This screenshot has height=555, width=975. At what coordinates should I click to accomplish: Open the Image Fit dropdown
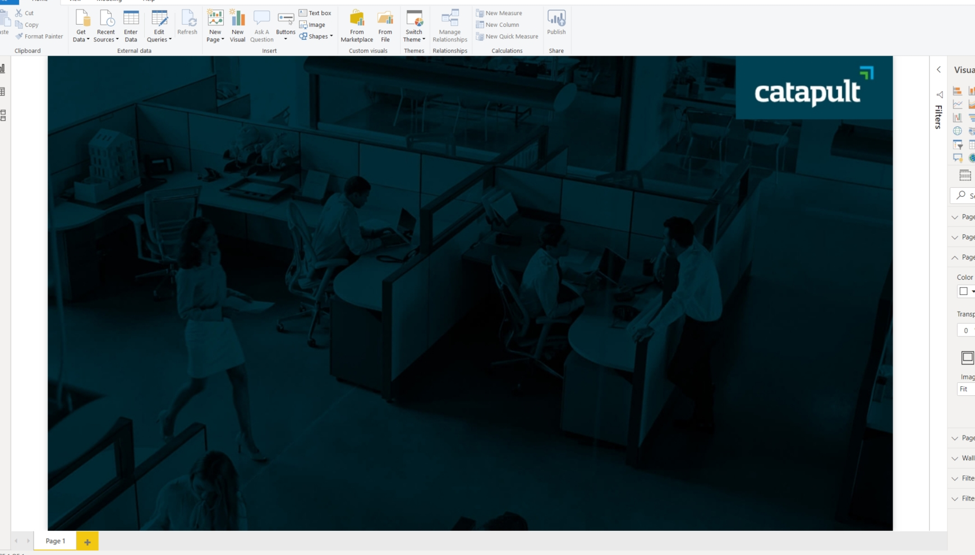(x=966, y=389)
